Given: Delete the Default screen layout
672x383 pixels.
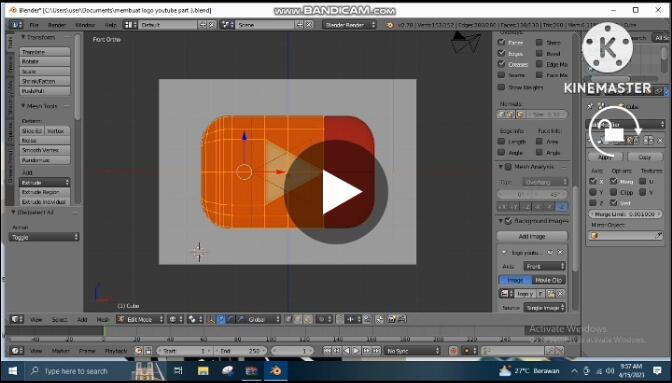Looking at the screenshot, I should coord(212,25).
